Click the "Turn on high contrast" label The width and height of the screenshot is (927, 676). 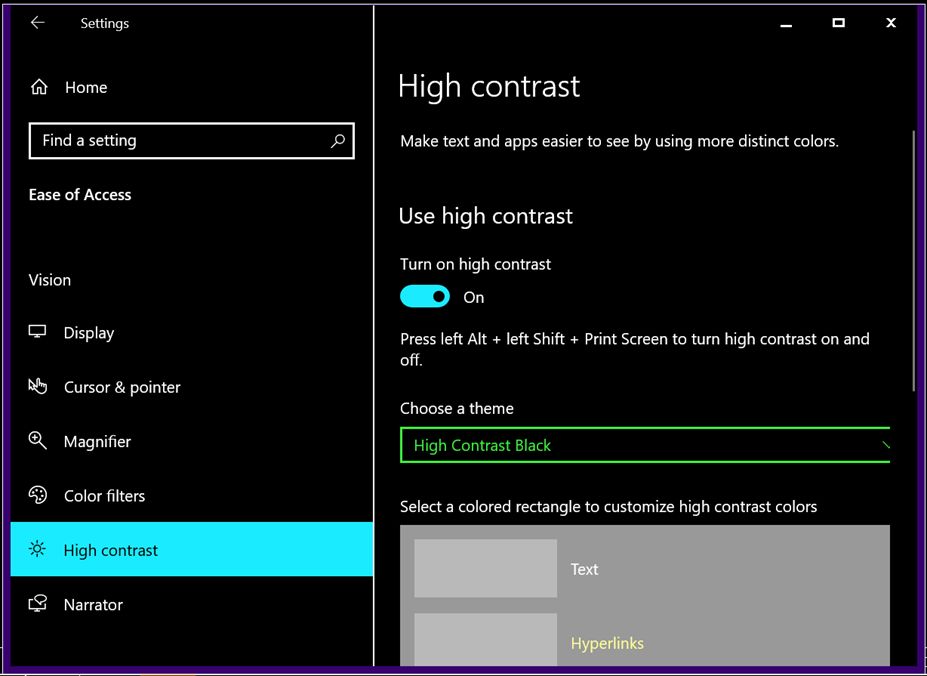point(475,264)
